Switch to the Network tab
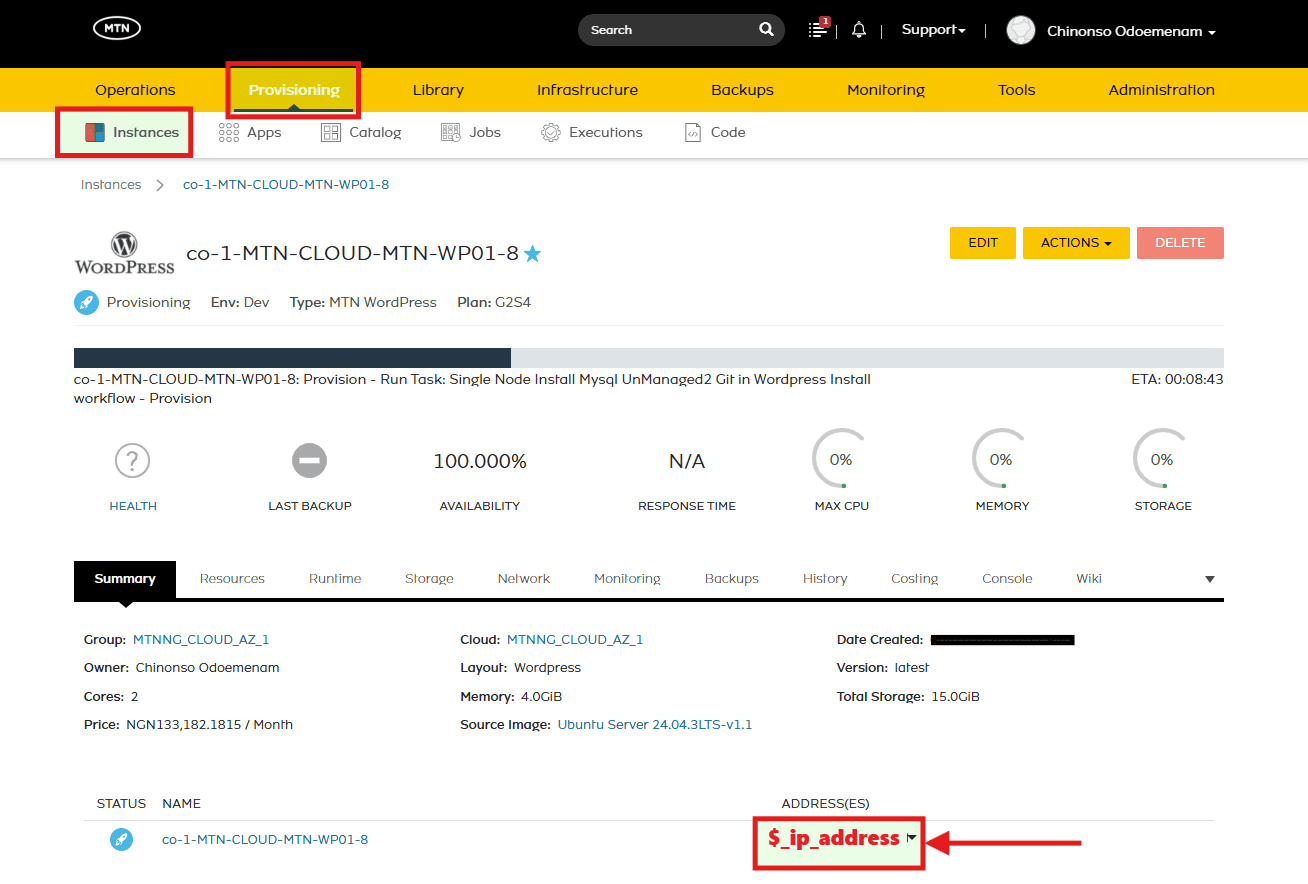The height and width of the screenshot is (884, 1308). [x=524, y=579]
